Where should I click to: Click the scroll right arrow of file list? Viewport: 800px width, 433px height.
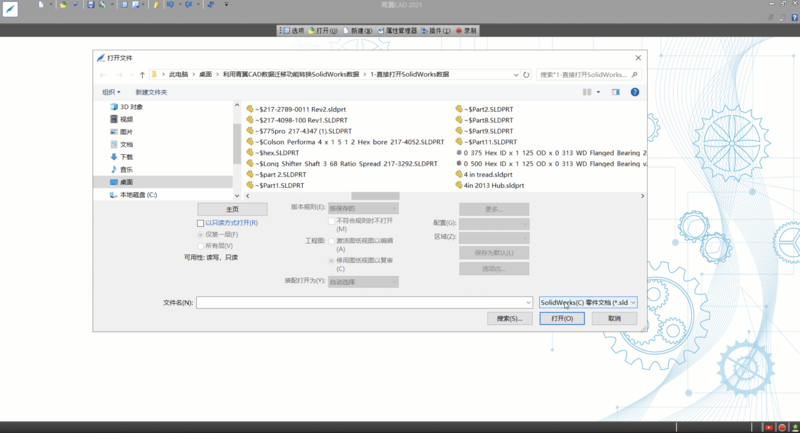pyautogui.click(x=642, y=196)
